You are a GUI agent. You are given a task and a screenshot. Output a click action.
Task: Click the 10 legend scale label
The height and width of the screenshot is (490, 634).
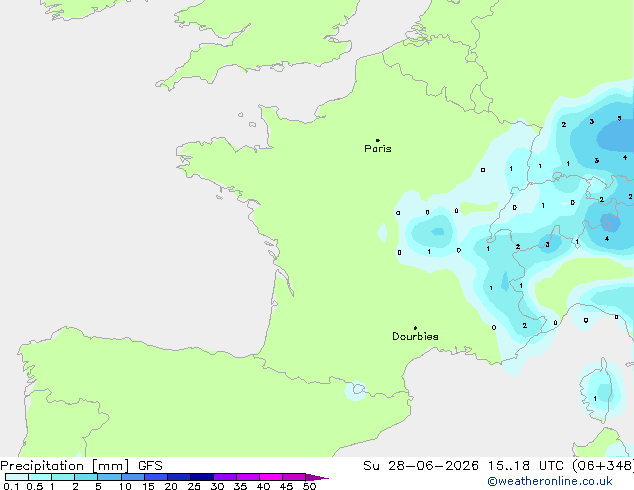click(125, 486)
